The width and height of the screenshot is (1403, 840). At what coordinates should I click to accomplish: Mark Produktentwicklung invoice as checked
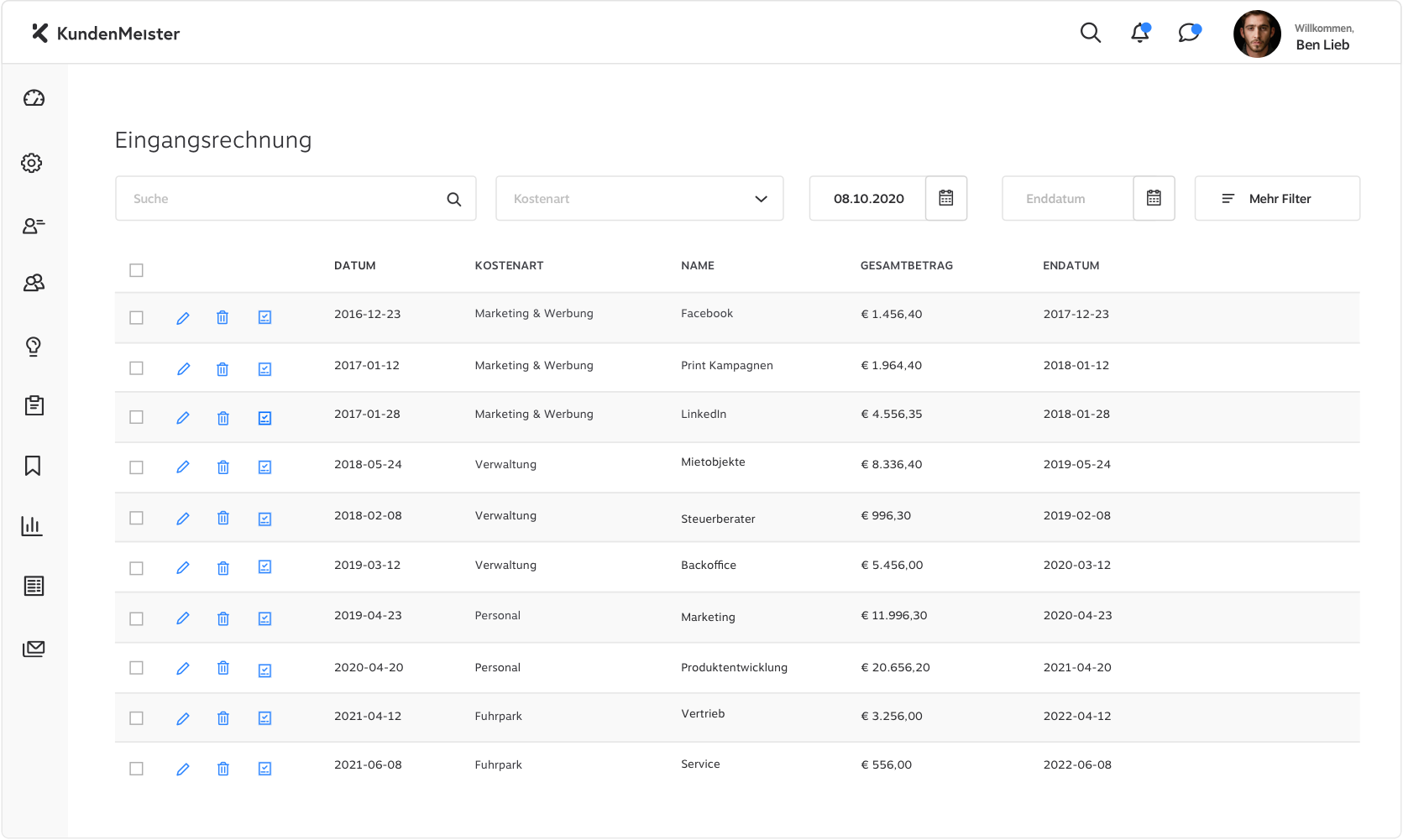(x=264, y=670)
